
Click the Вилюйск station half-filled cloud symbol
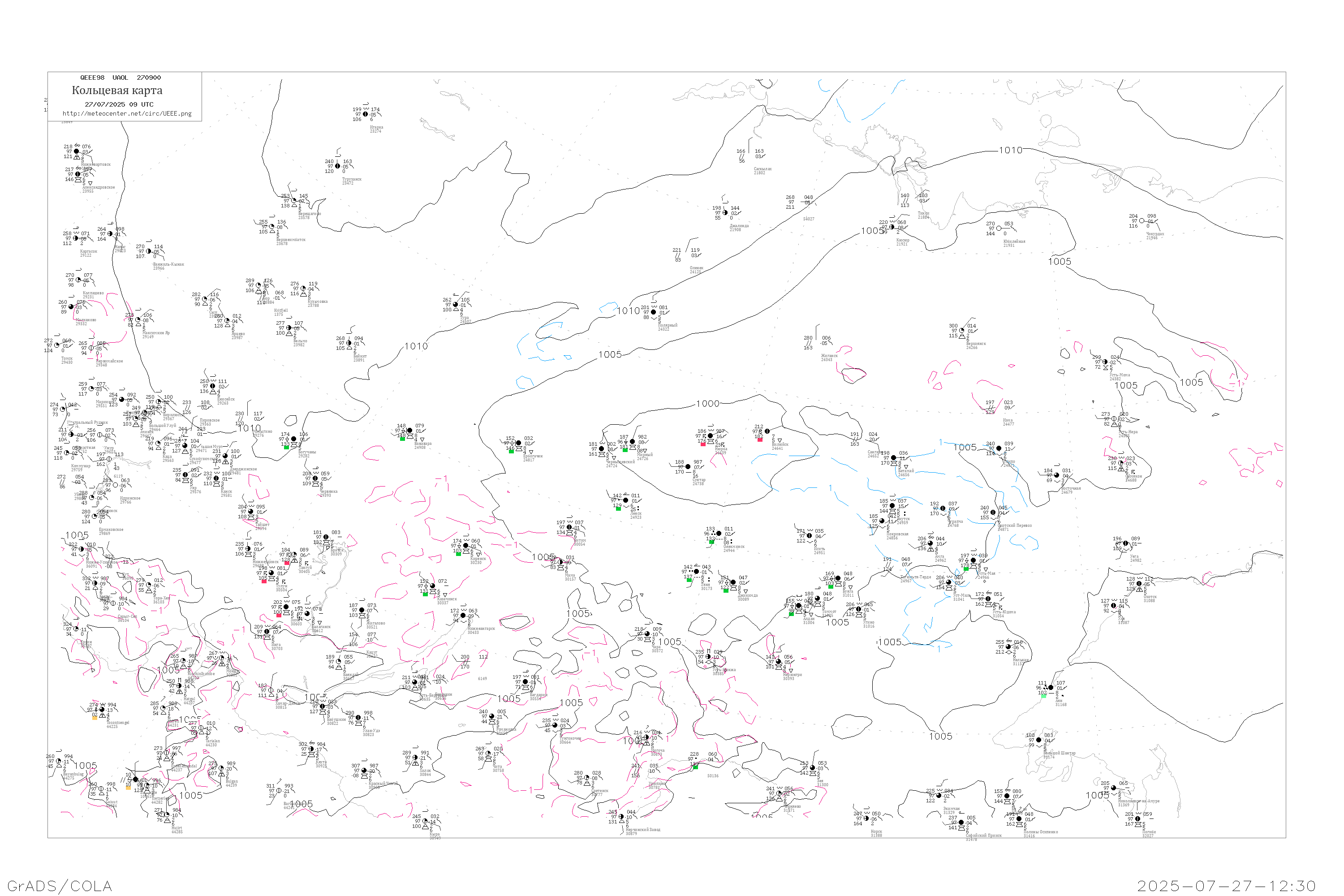tap(767, 431)
